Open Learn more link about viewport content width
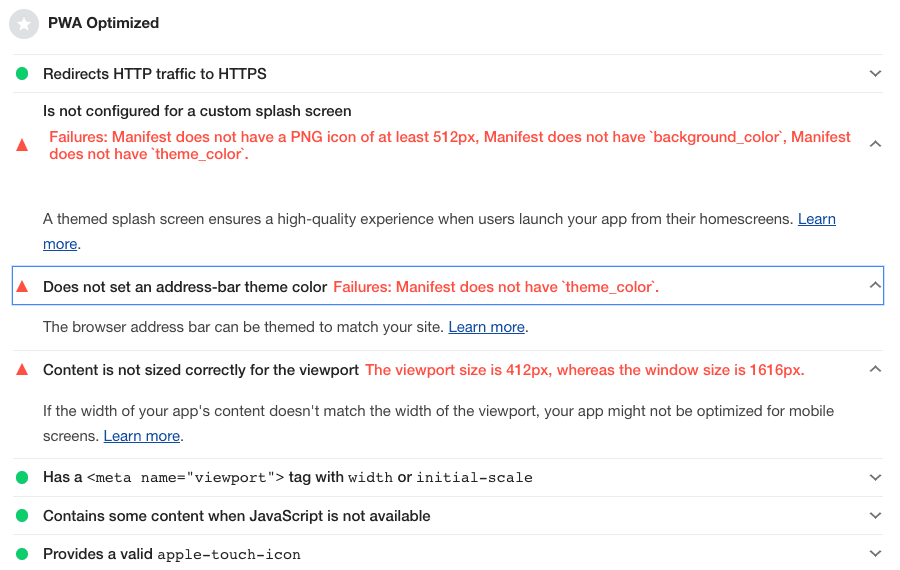 (142, 436)
